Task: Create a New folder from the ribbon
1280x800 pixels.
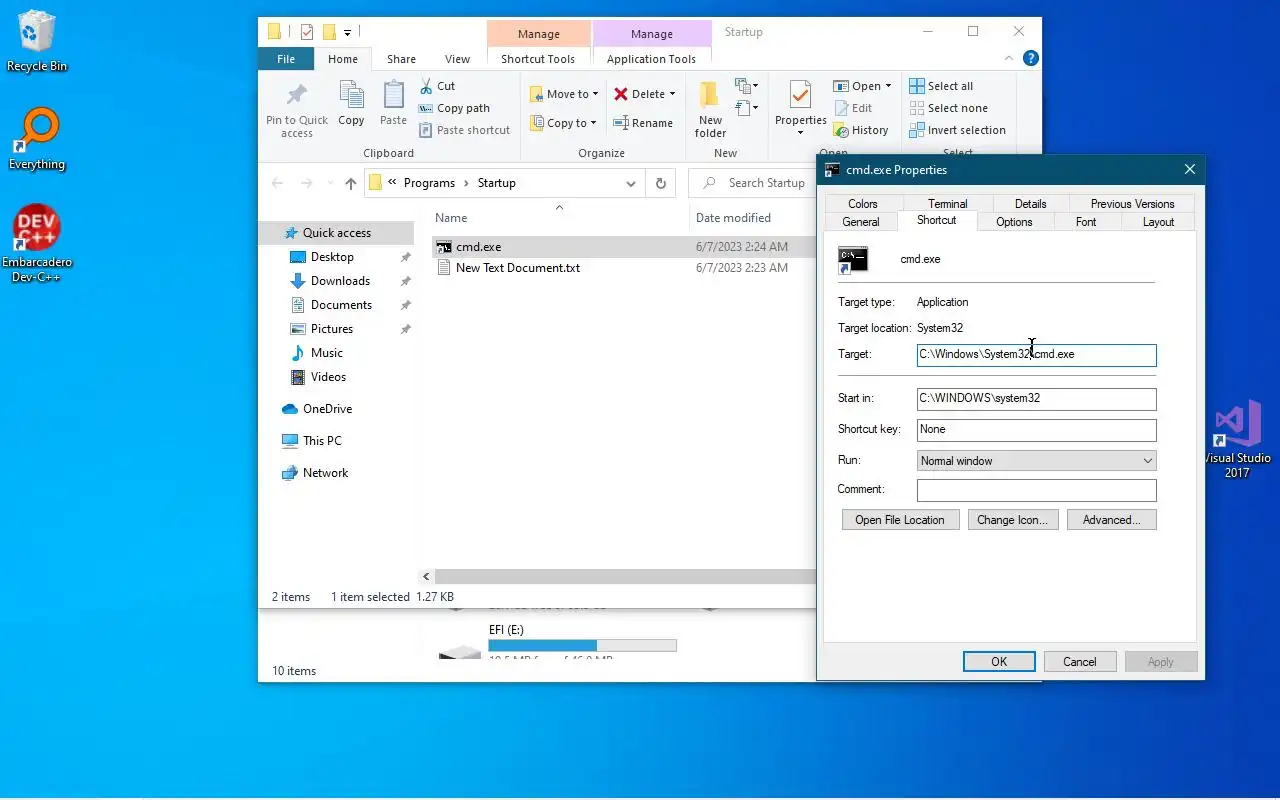Action: pos(710,109)
